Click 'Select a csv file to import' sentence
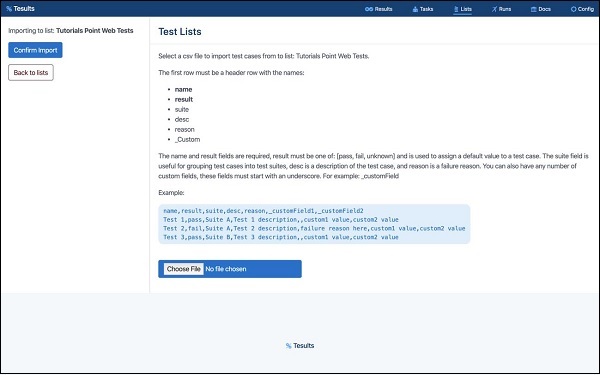This screenshot has height=375, width=600. 264,56
